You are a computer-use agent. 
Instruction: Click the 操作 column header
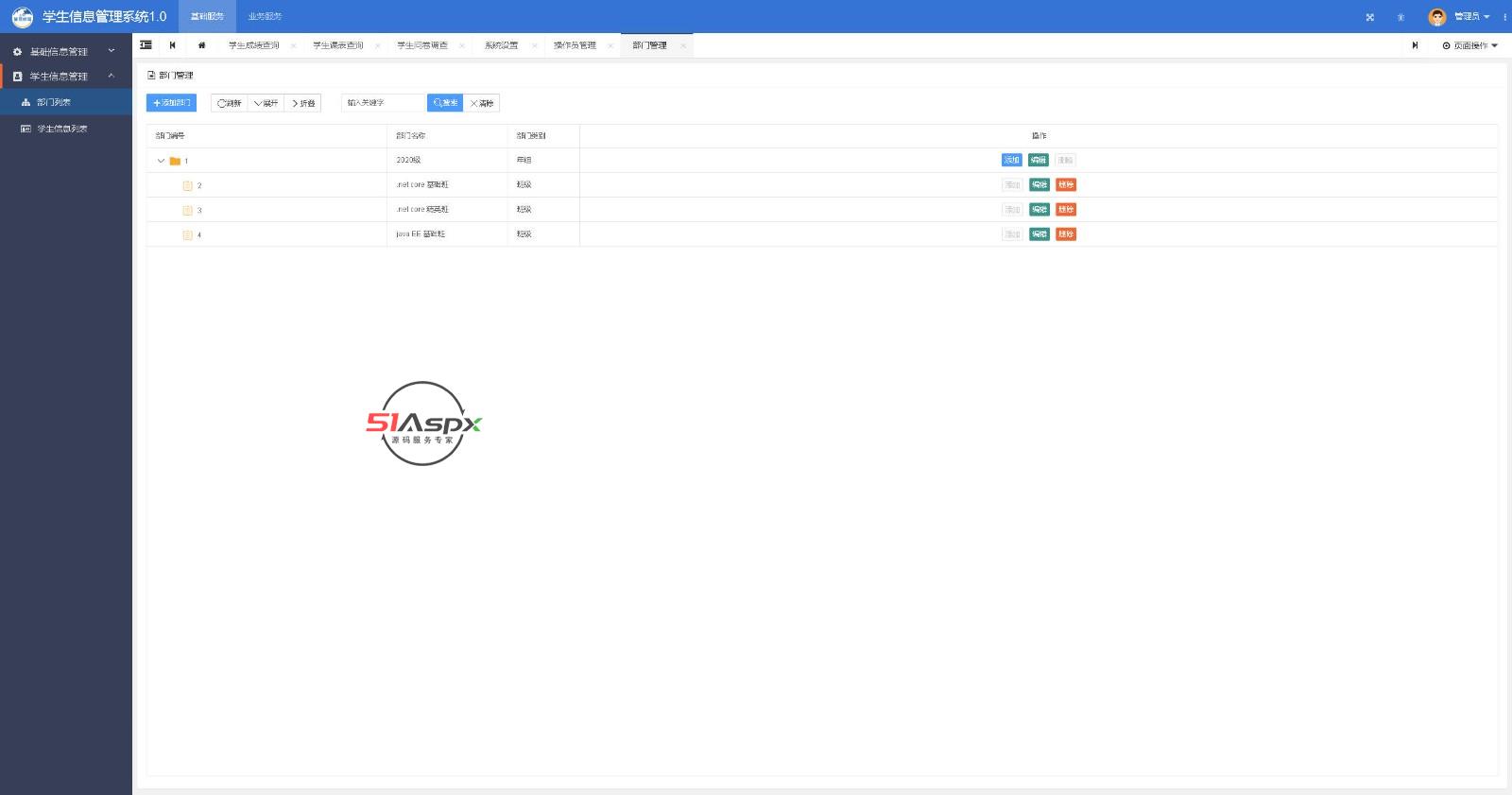(1039, 136)
